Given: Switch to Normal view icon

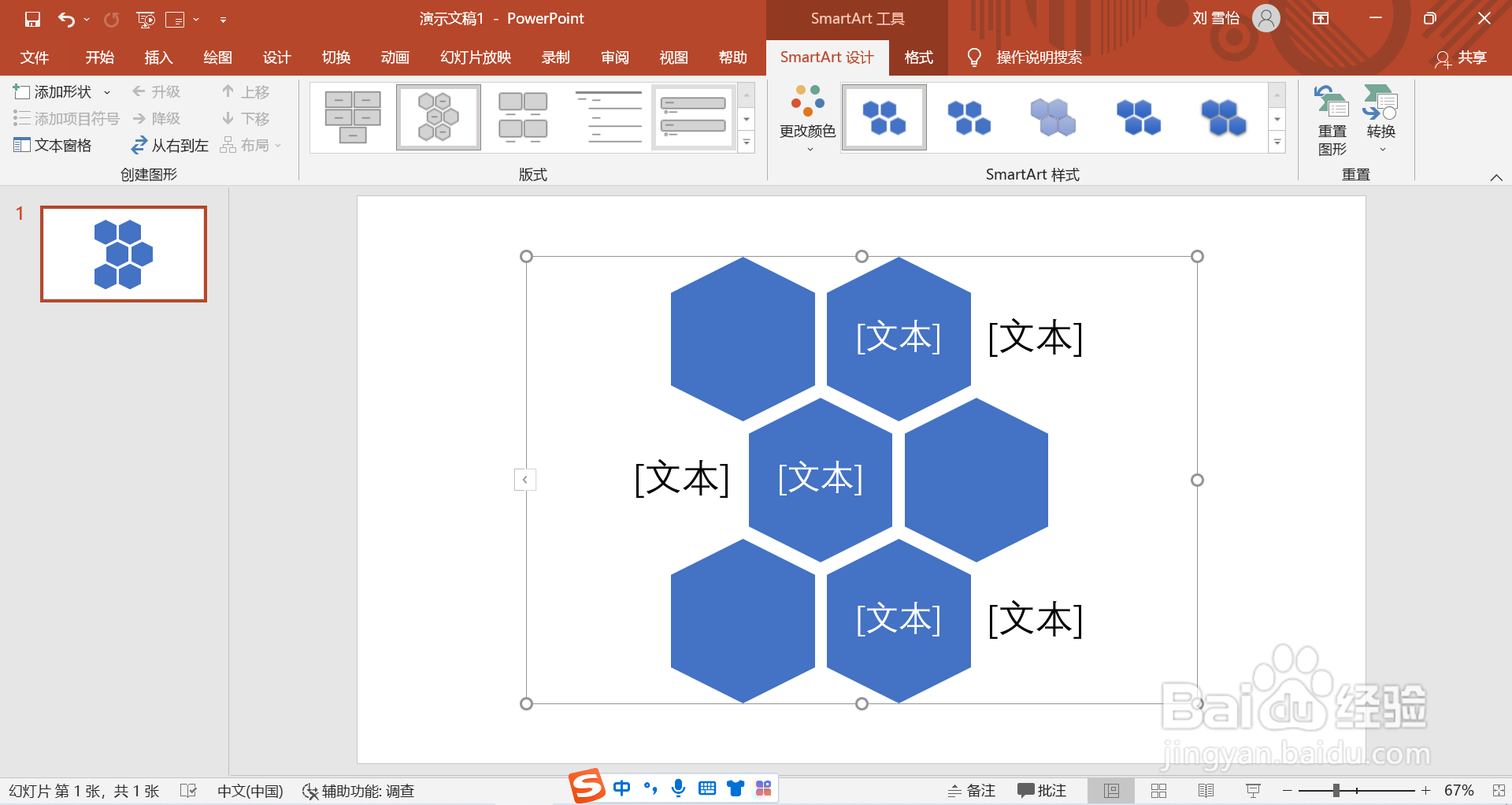Looking at the screenshot, I should (x=1111, y=791).
